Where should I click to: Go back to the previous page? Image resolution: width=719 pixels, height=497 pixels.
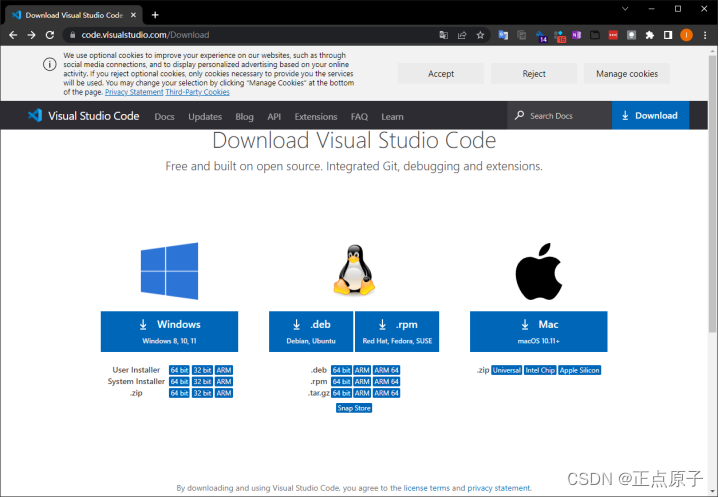pyautogui.click(x=13, y=35)
